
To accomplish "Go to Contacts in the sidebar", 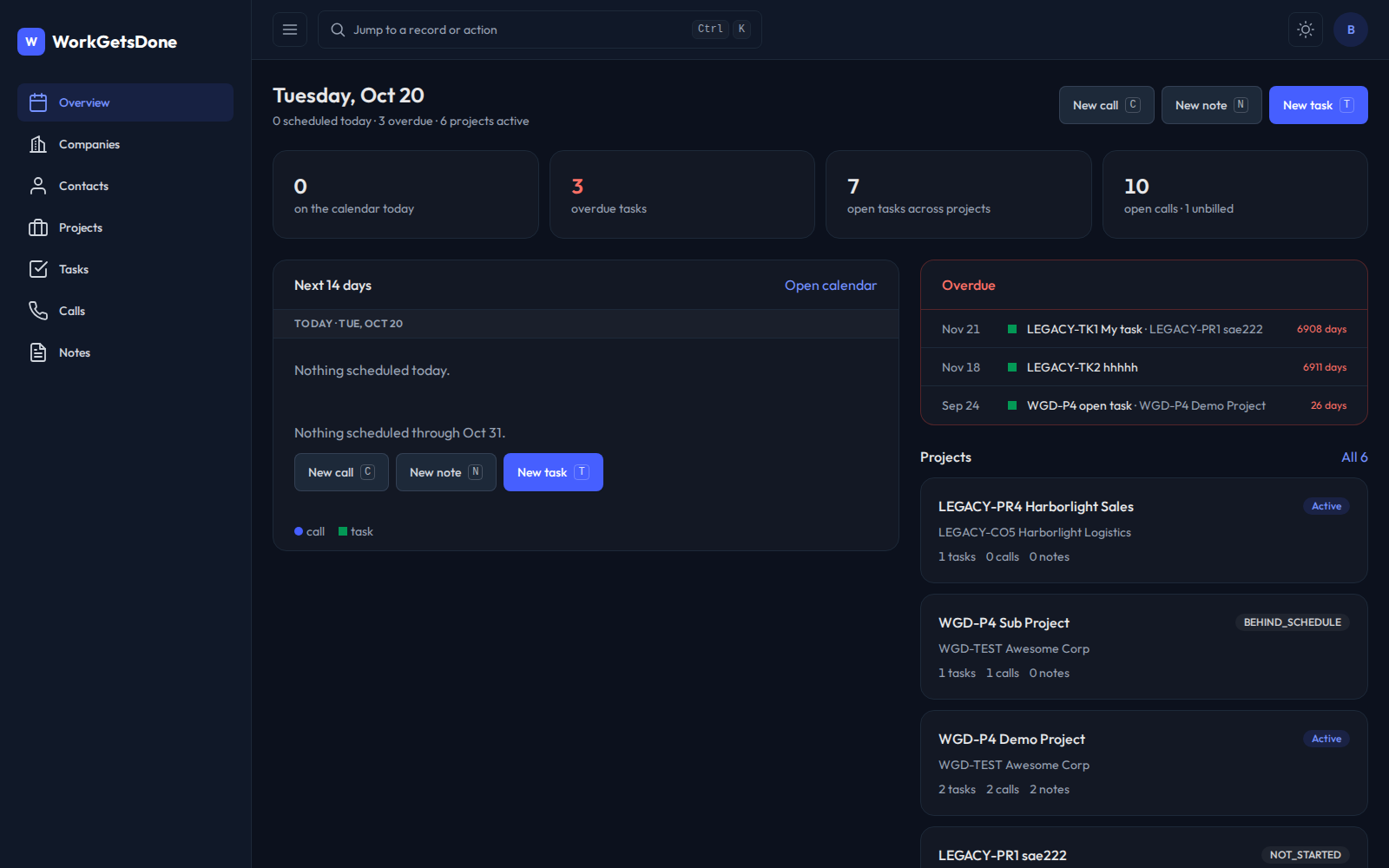I will tap(125, 186).
